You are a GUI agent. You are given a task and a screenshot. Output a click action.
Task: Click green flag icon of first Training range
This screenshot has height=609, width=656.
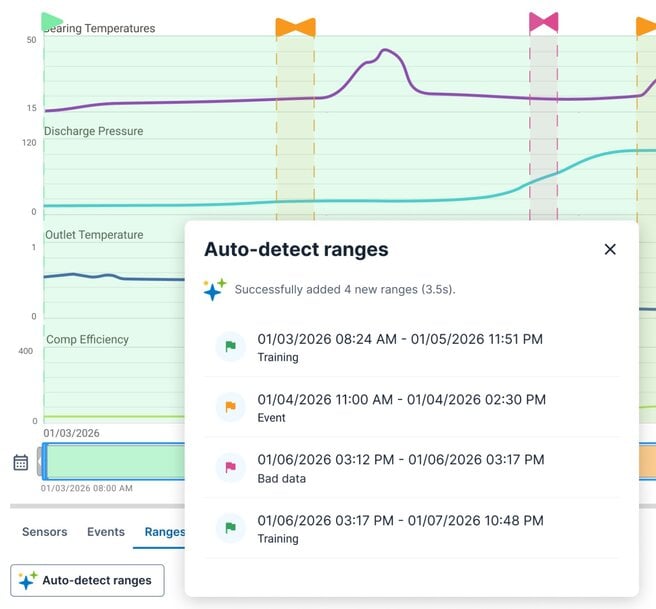click(231, 347)
